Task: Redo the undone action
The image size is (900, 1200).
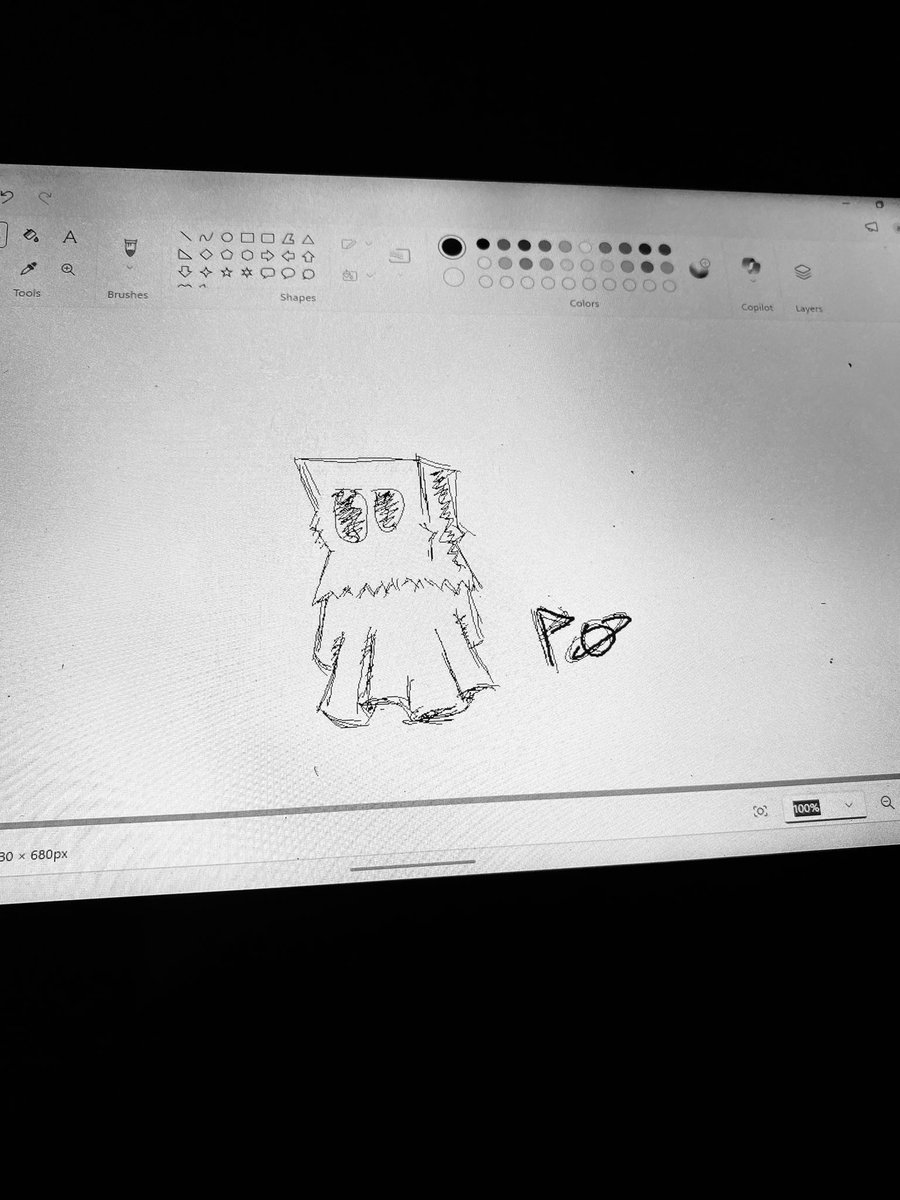Action: point(44,198)
